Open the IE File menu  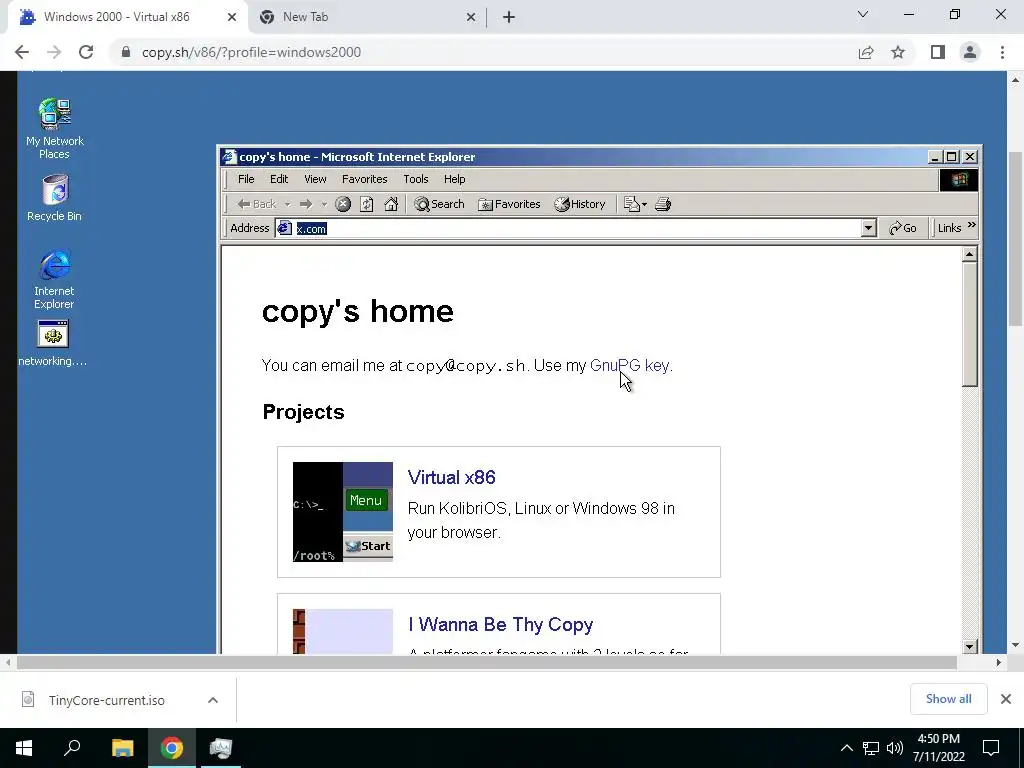pyautogui.click(x=246, y=179)
